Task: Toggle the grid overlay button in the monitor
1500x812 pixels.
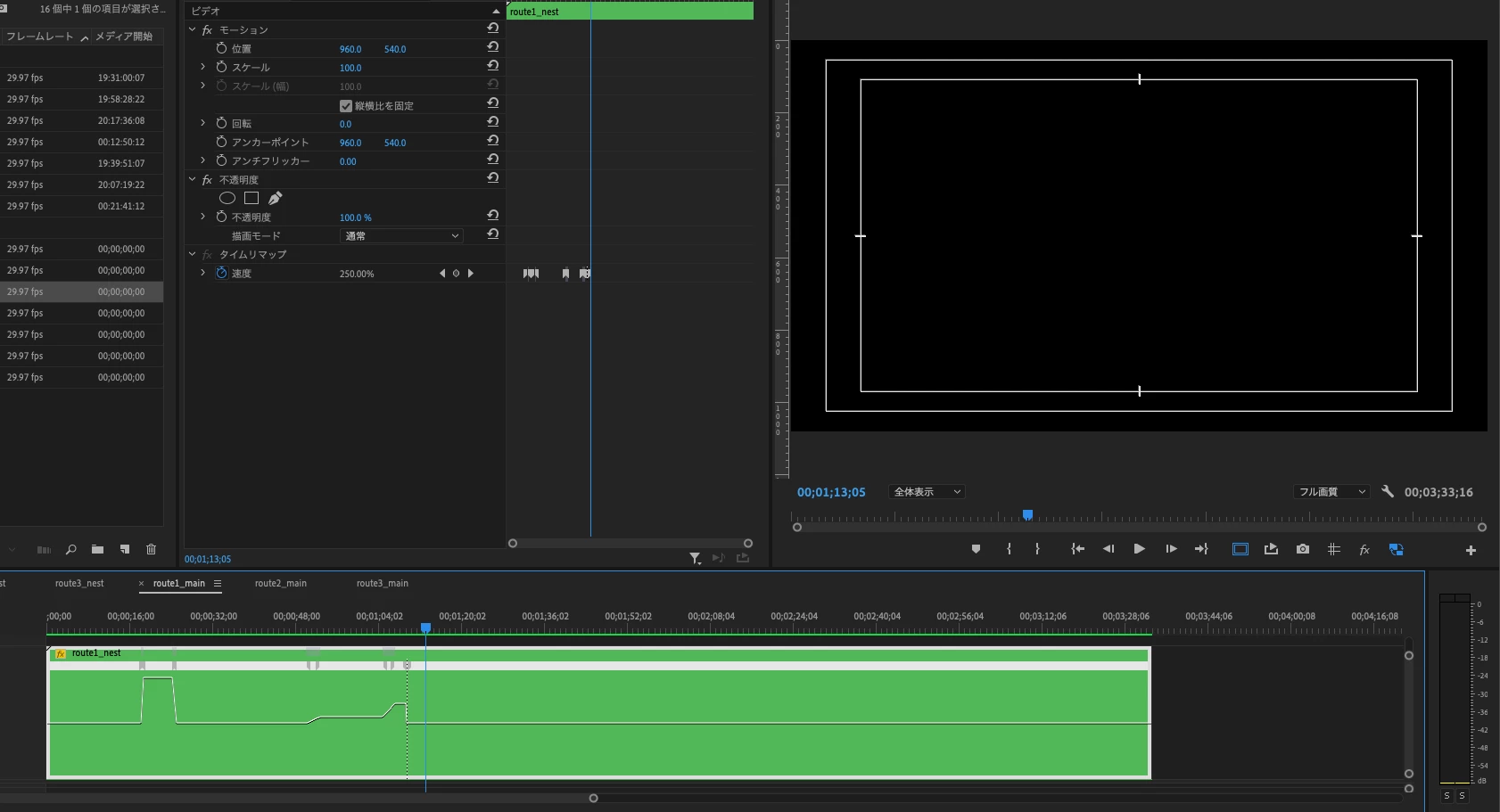Action: [1334, 549]
